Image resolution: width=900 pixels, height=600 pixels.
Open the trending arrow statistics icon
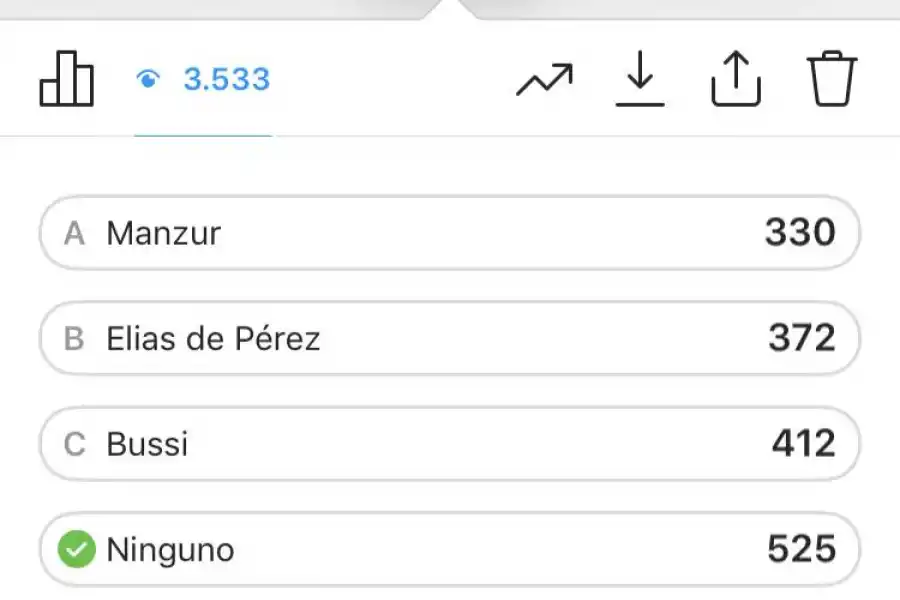click(x=545, y=80)
